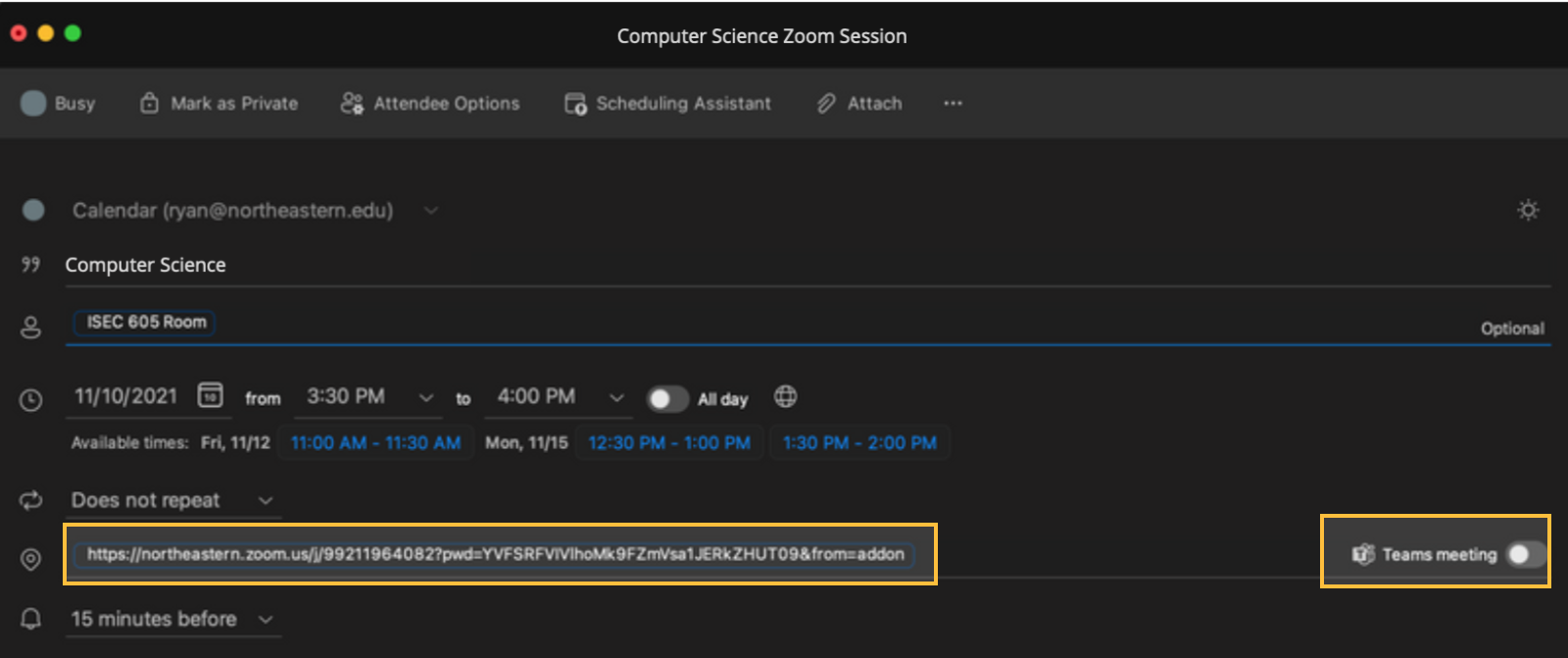Expand the Calendar account selector chevron

[430, 211]
